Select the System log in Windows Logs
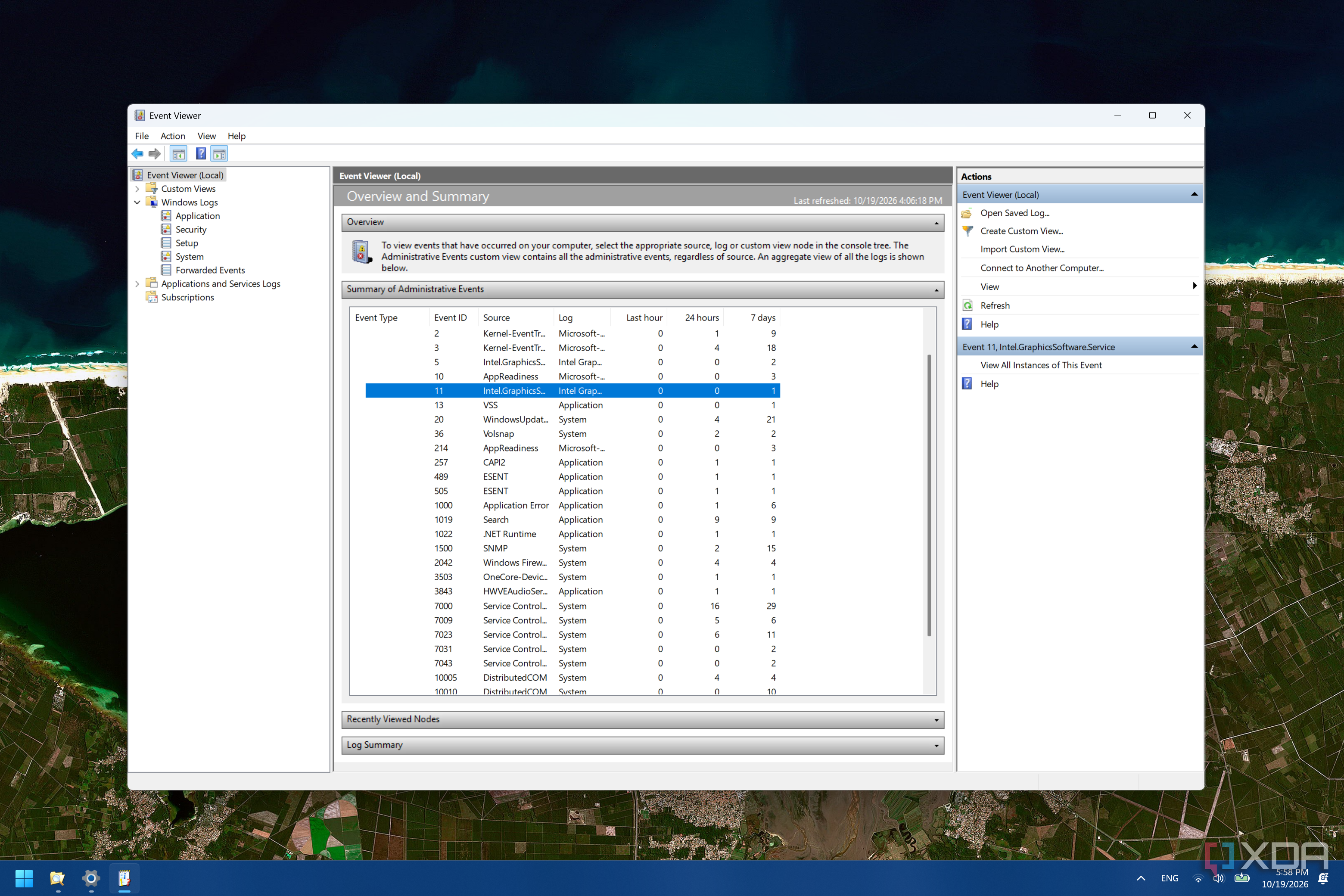 189,257
